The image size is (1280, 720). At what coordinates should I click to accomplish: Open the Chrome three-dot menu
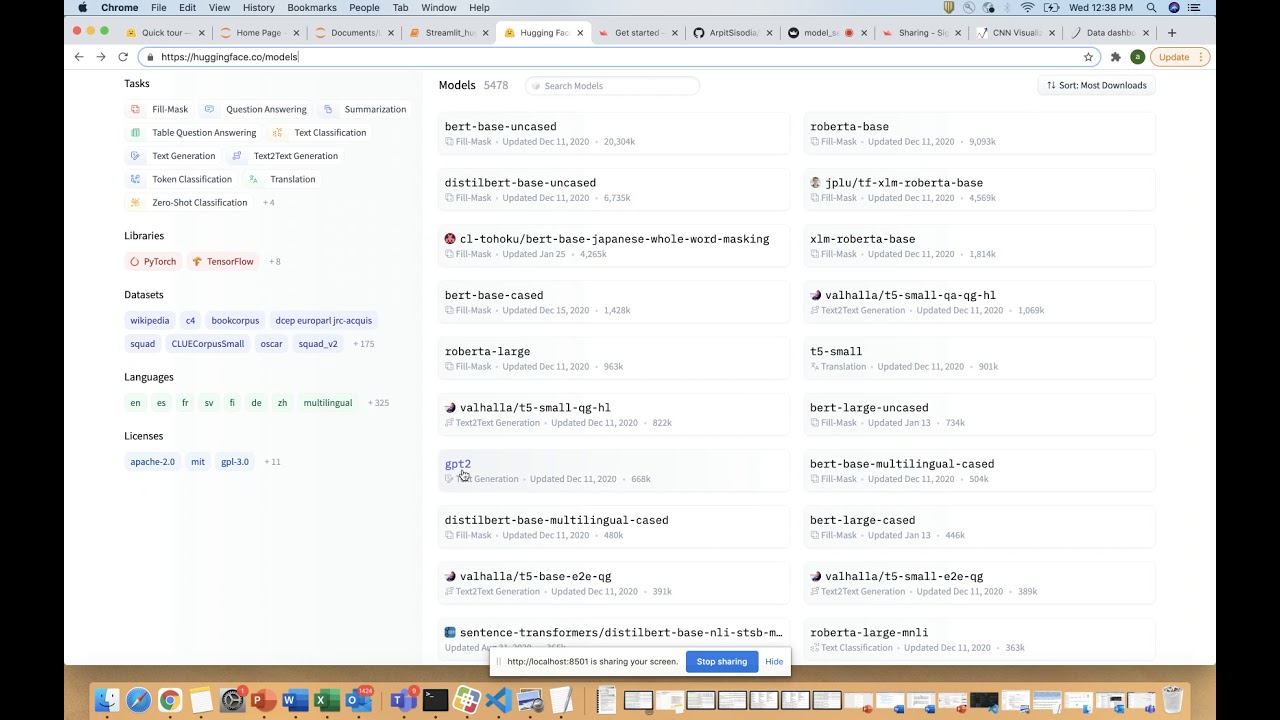[x=1202, y=57]
